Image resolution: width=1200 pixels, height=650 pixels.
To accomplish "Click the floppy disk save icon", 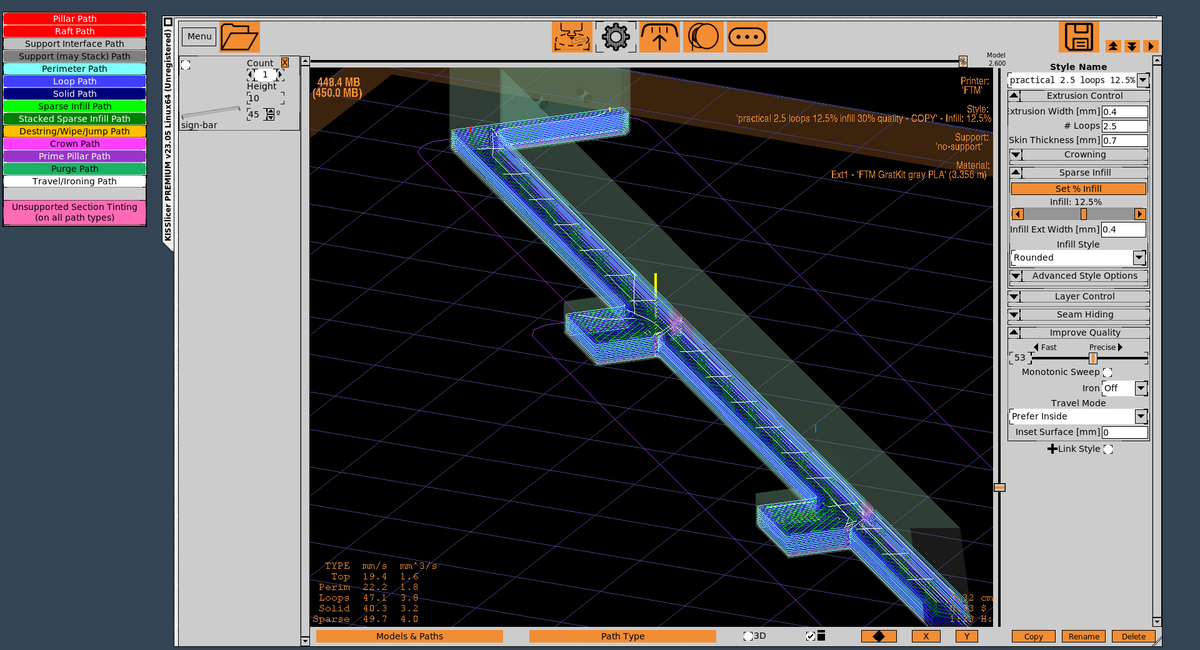I will (x=1079, y=37).
